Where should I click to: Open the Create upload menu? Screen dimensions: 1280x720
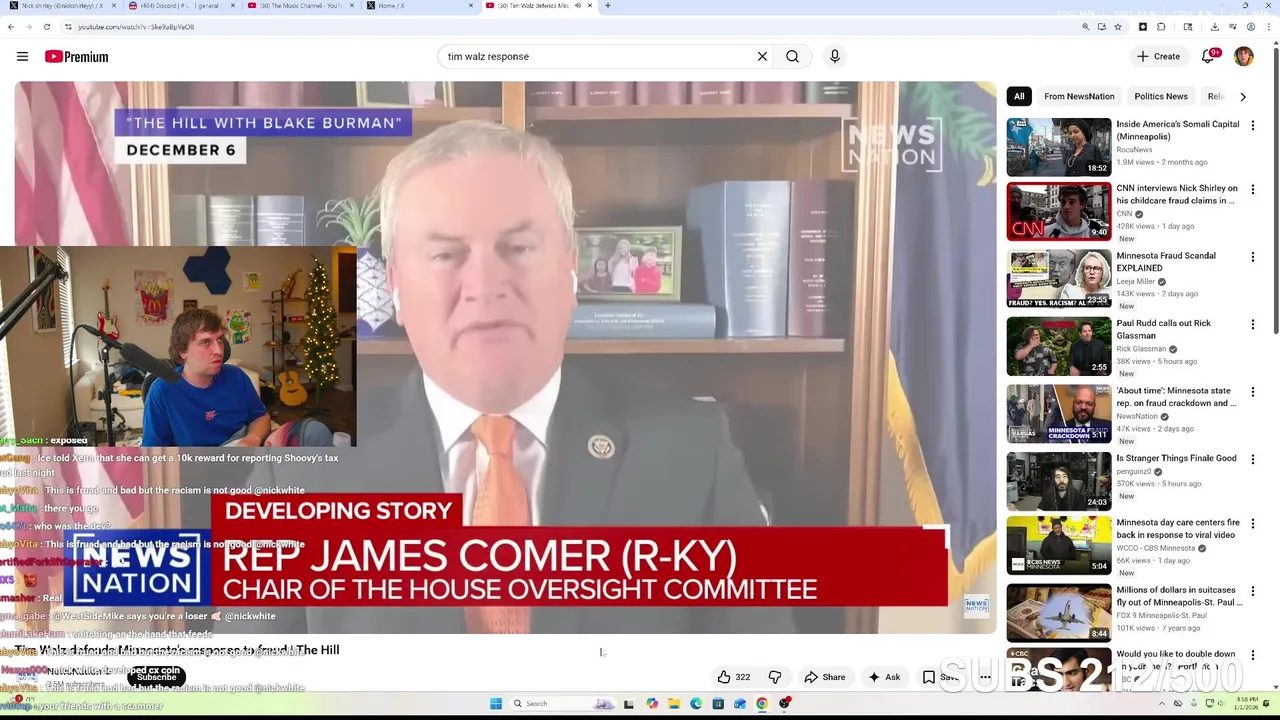[x=1158, y=57]
